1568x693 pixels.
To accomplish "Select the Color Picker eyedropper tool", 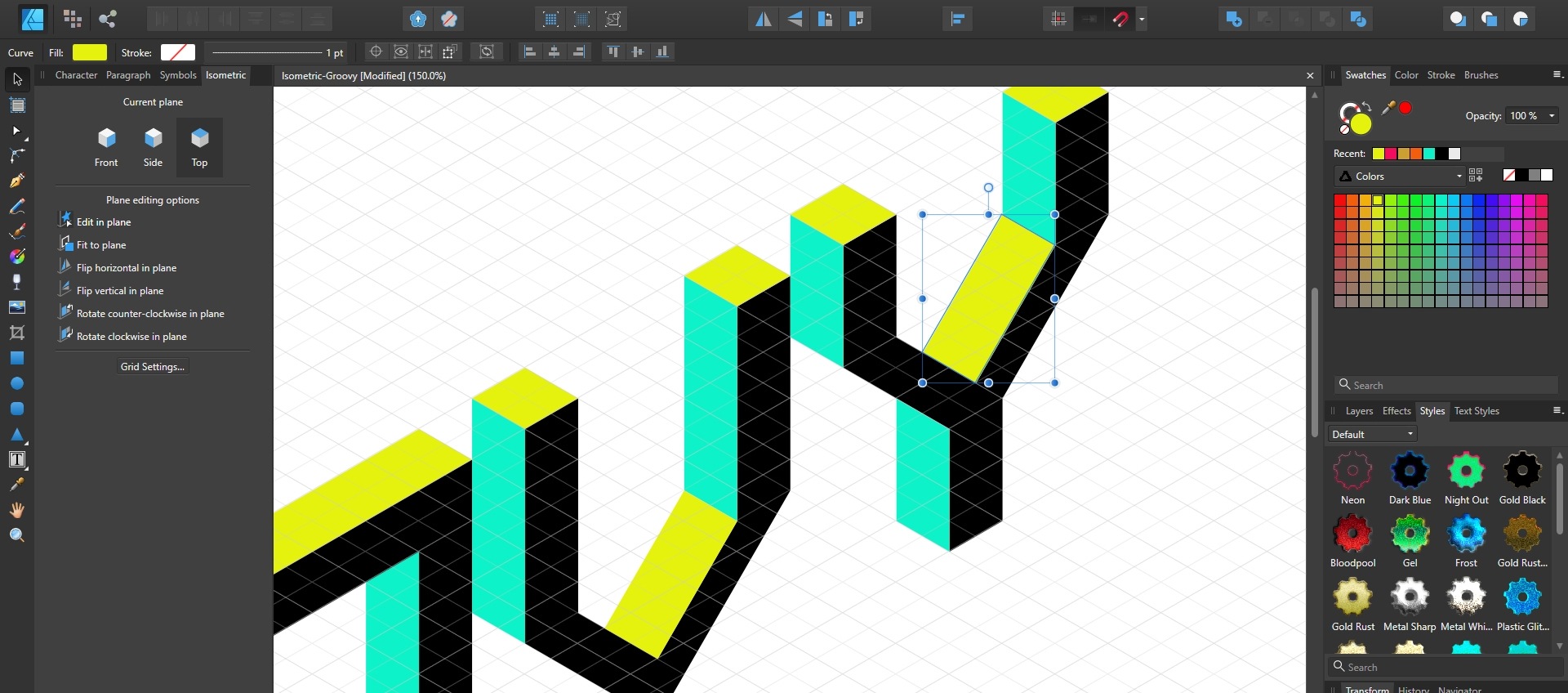I will 17,485.
